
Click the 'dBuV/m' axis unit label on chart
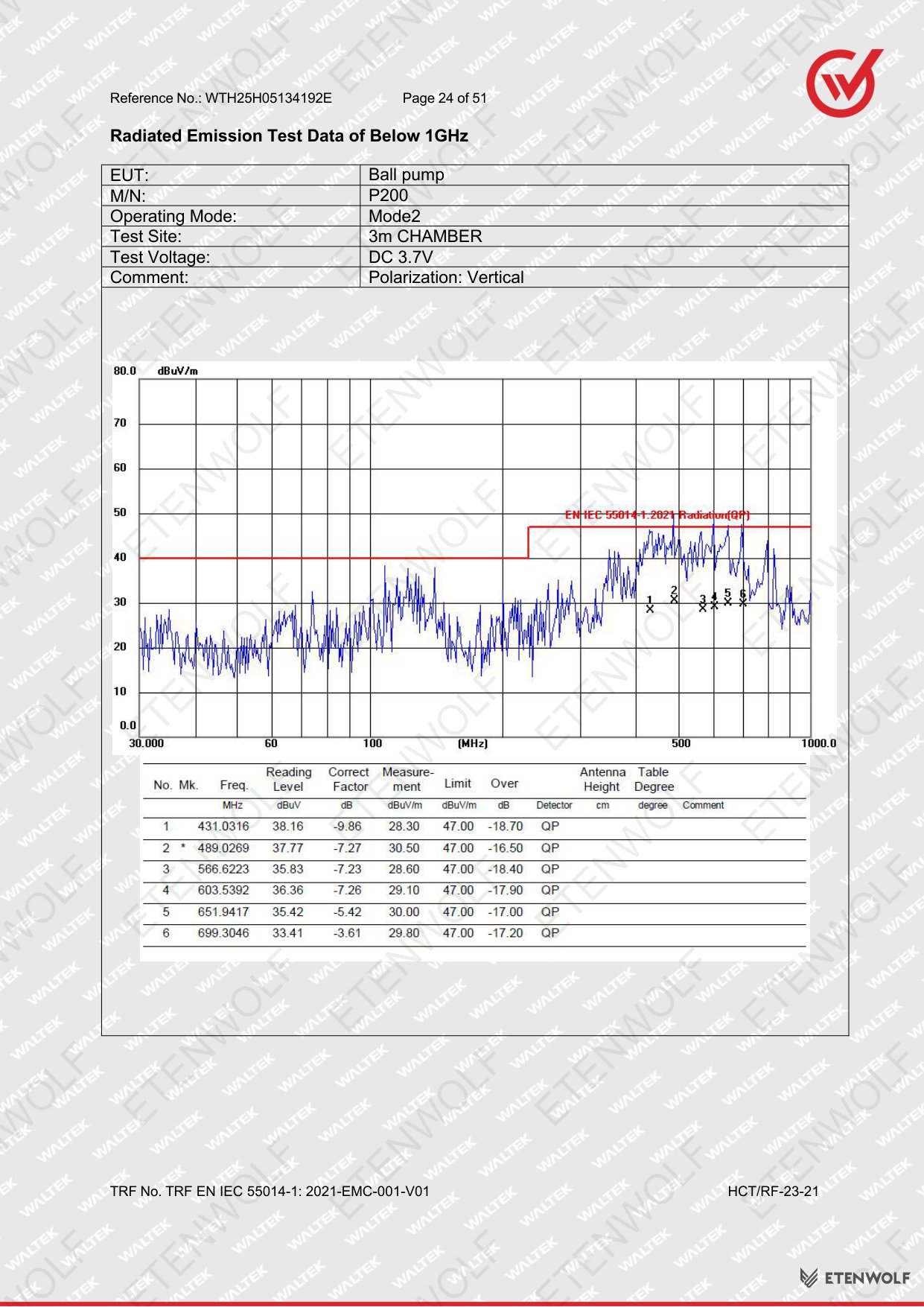coord(178,371)
